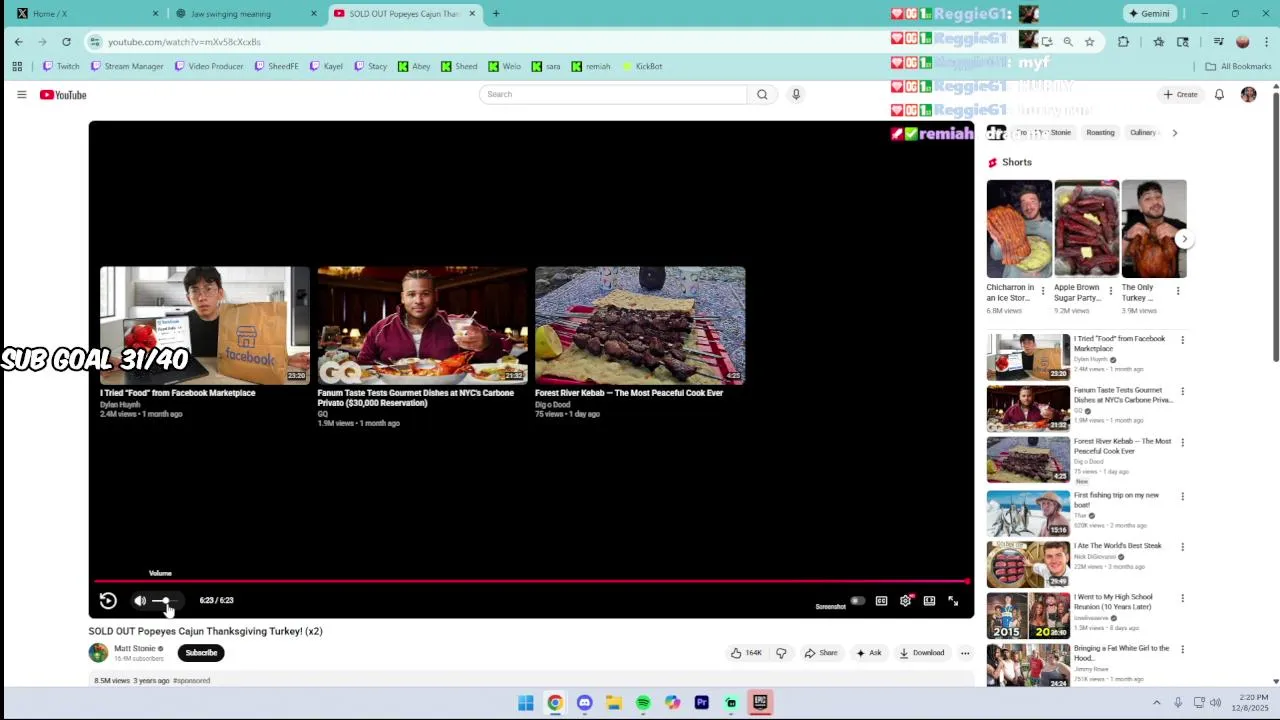1280x720 pixels.
Task: Play end-screen Forest River Kebab video
Action: (640, 325)
